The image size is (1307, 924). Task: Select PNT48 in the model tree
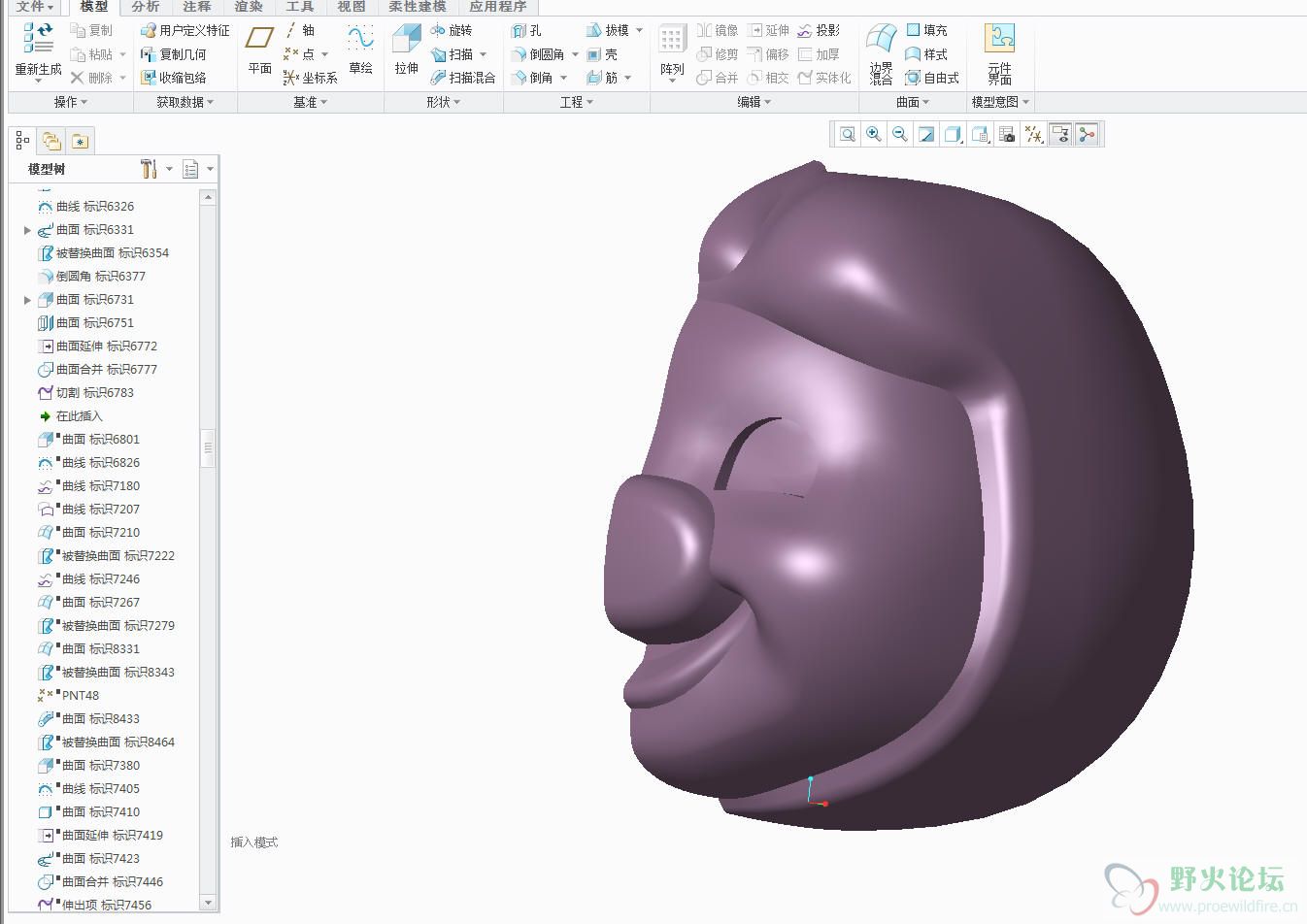(x=68, y=696)
